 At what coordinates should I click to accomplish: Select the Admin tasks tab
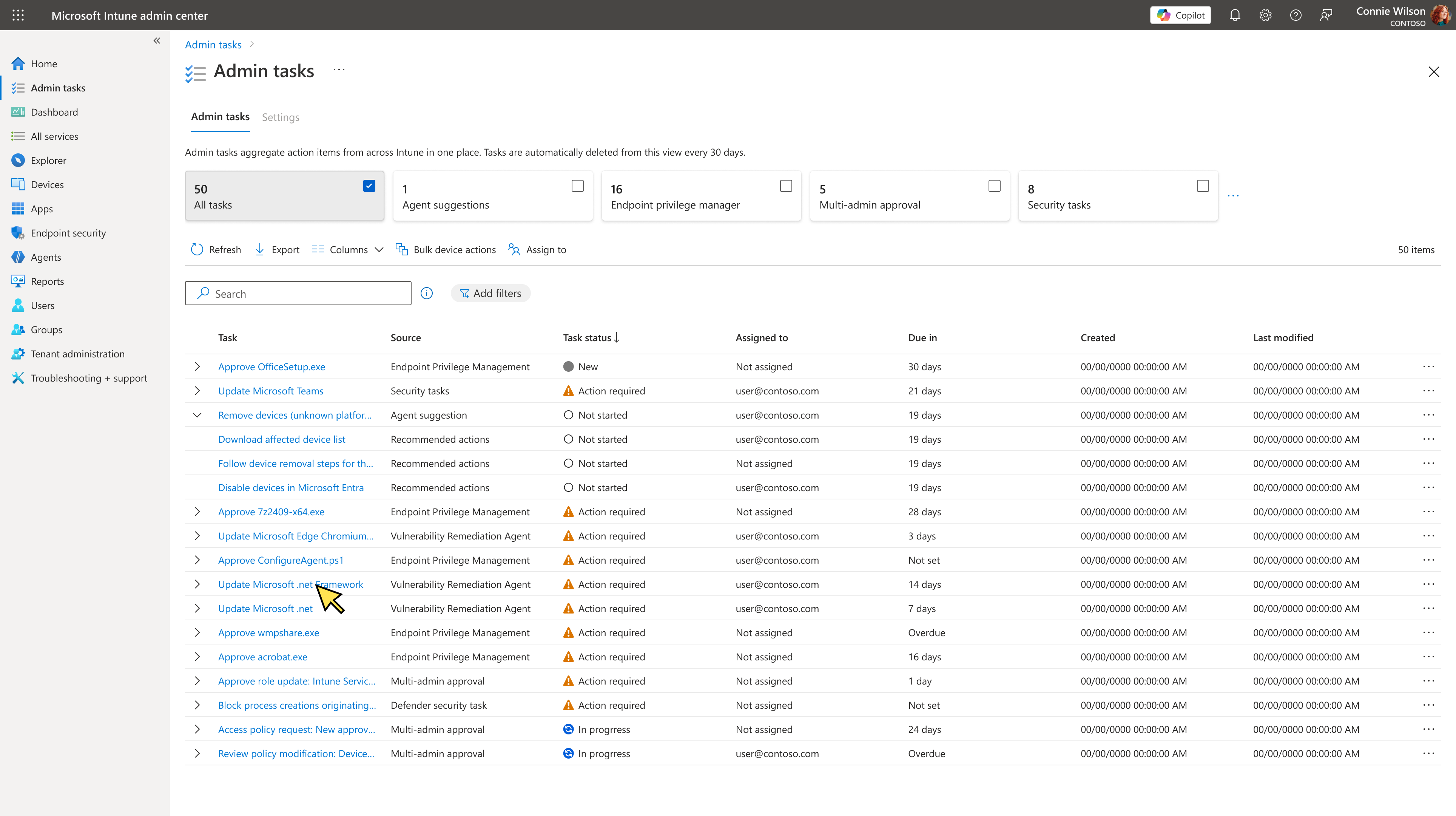tap(220, 116)
